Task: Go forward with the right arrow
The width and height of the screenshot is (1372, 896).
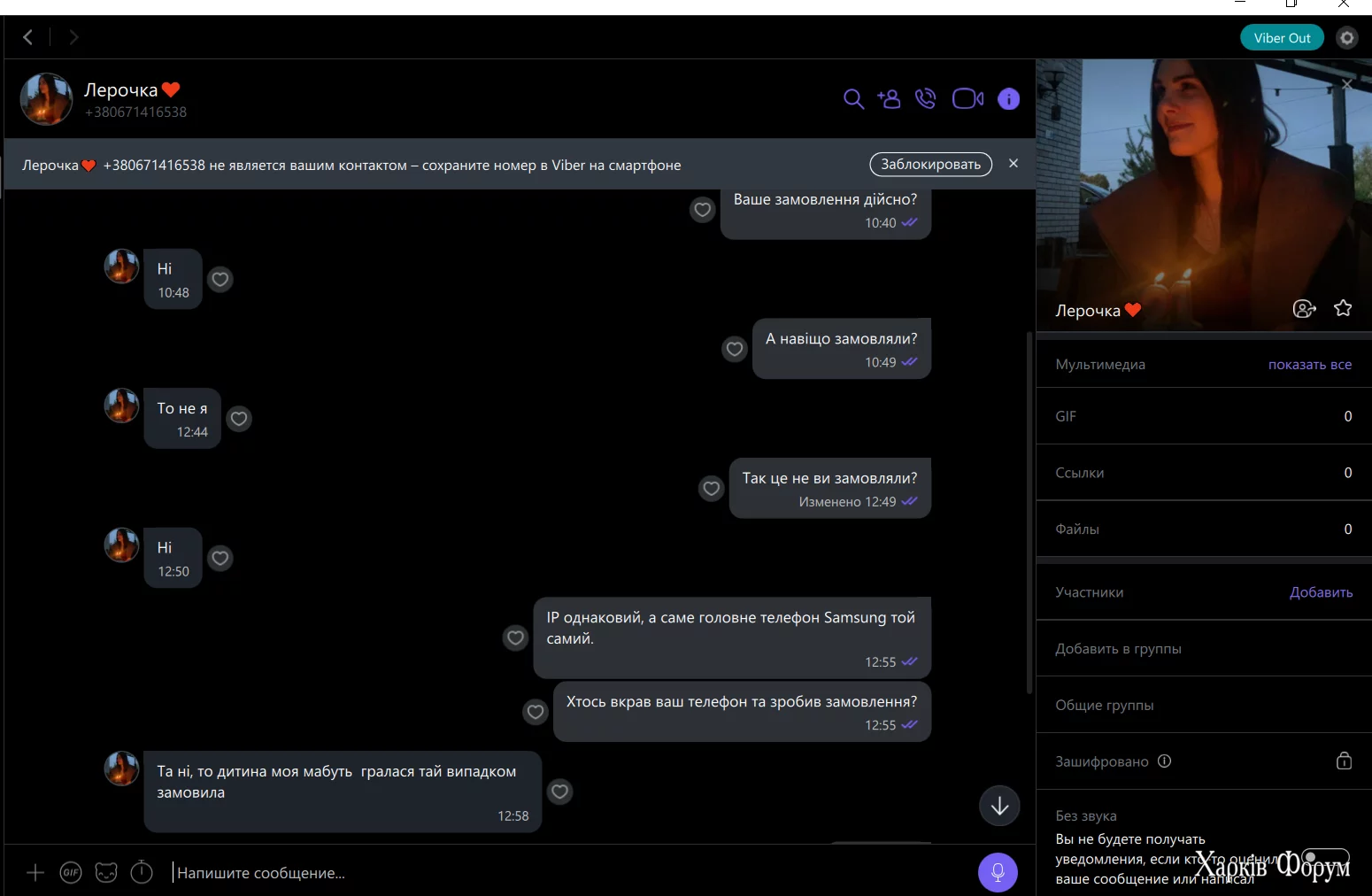Action: point(73,37)
